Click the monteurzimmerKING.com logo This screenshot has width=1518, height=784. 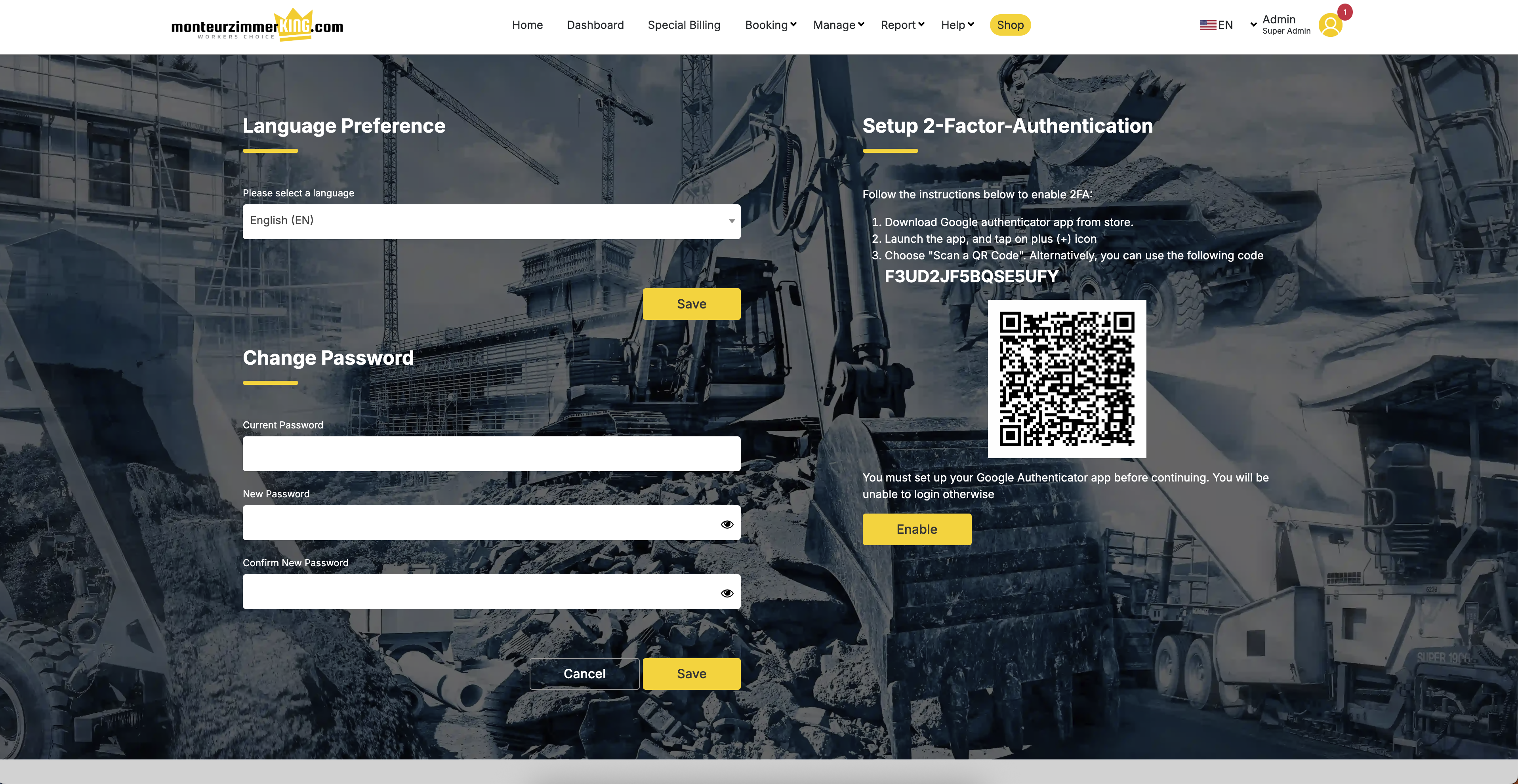(257, 26)
